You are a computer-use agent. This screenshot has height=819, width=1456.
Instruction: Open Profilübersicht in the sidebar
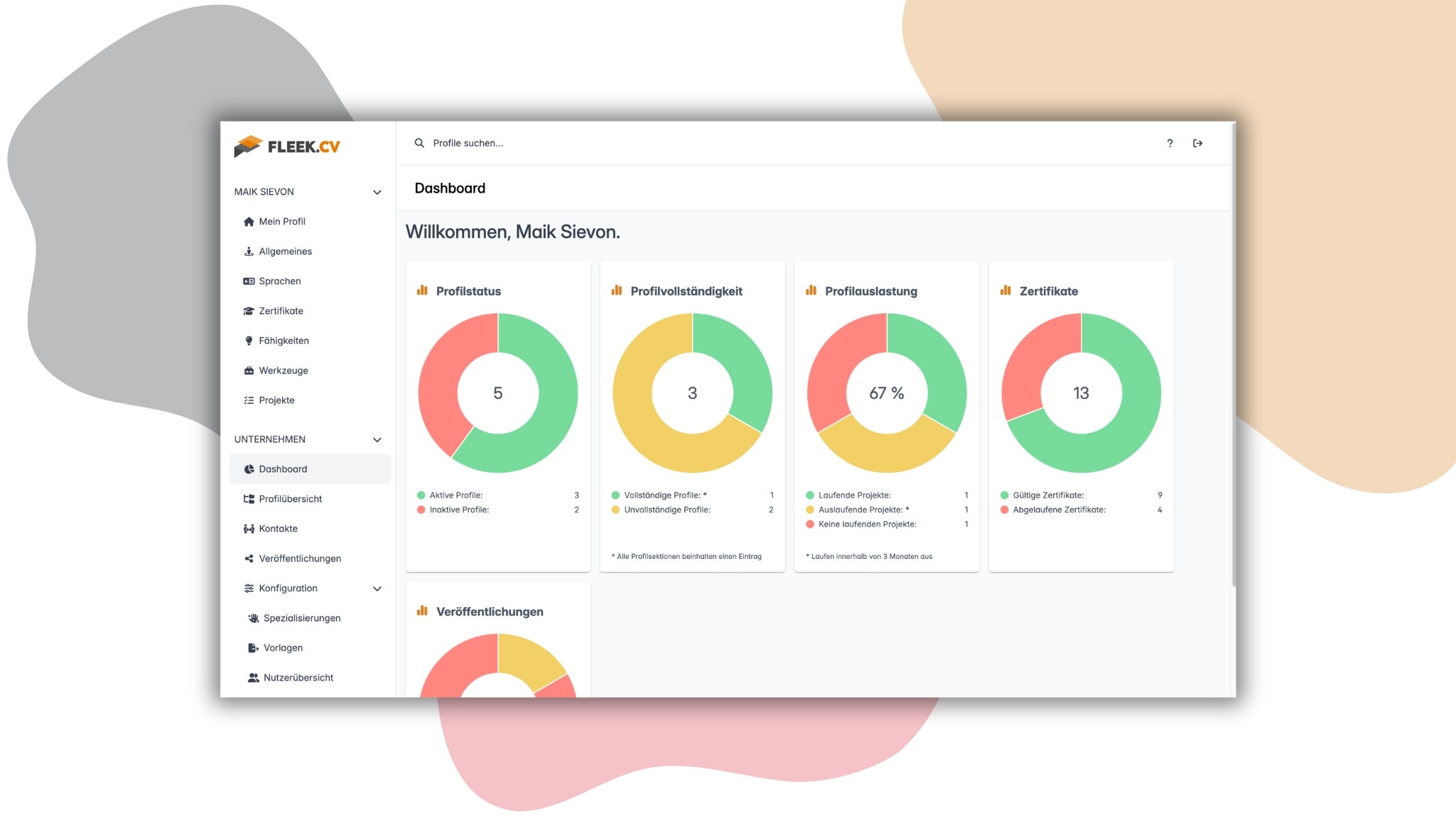290,498
